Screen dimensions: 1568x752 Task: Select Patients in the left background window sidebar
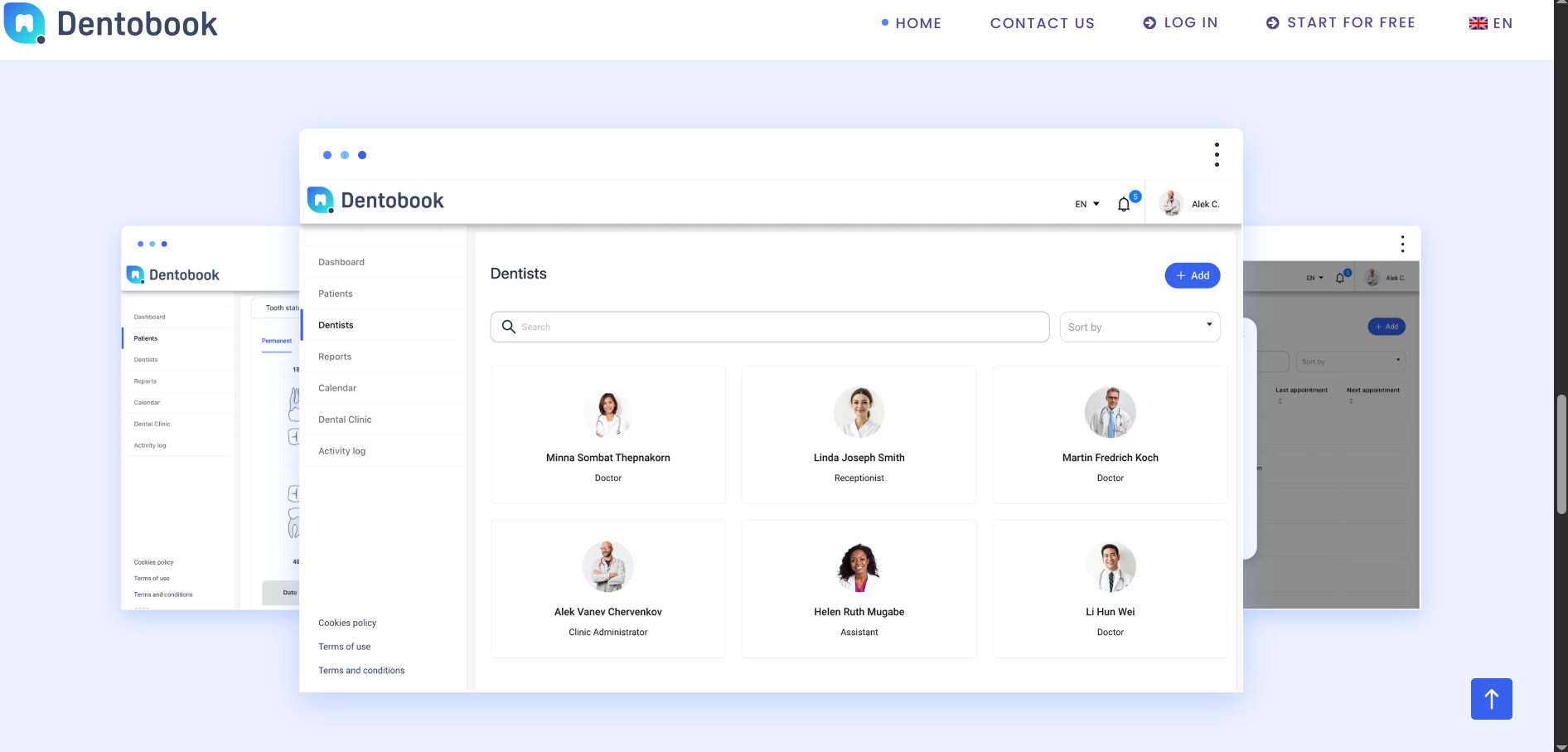(146, 338)
